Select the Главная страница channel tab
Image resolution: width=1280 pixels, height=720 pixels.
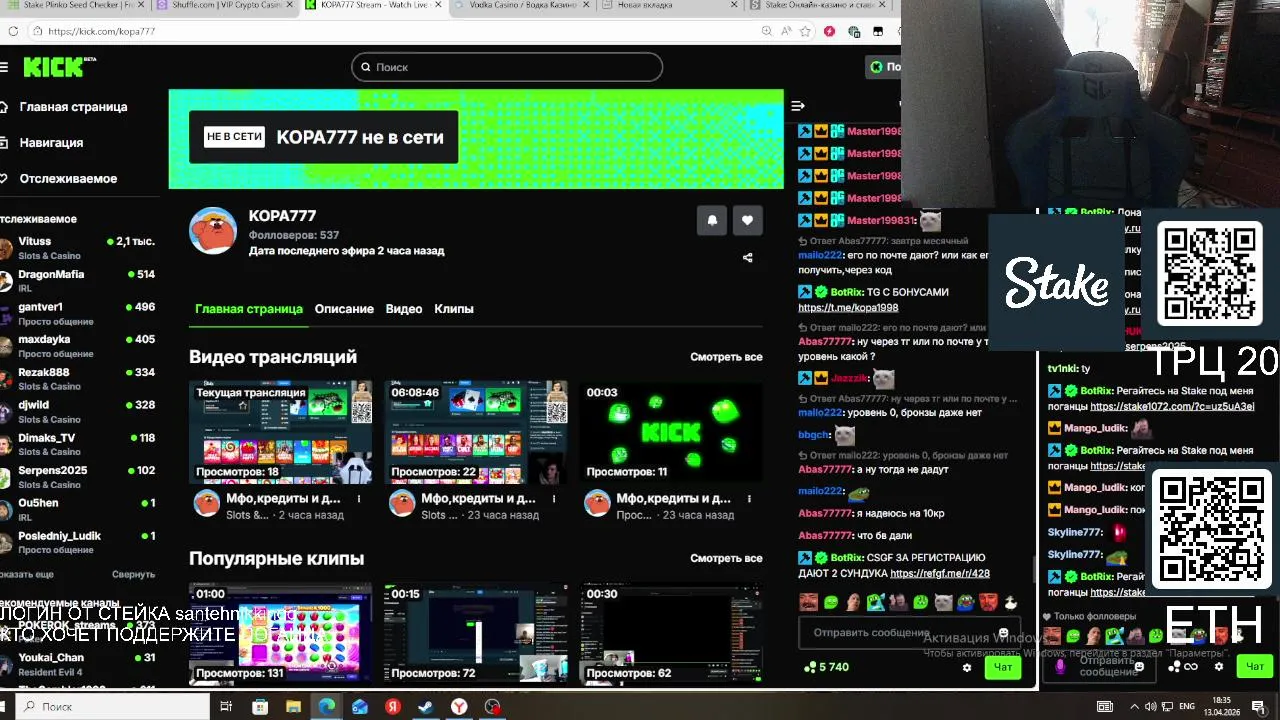click(x=249, y=309)
